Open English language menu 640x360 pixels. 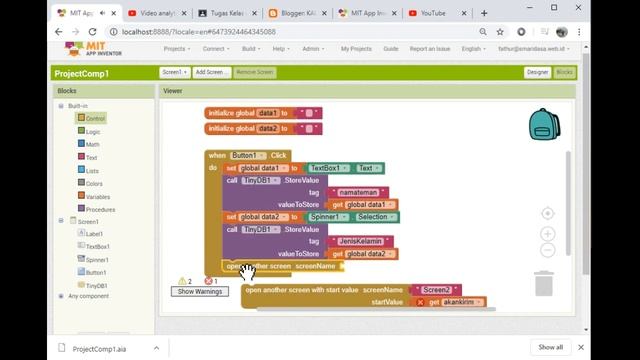(x=473, y=49)
